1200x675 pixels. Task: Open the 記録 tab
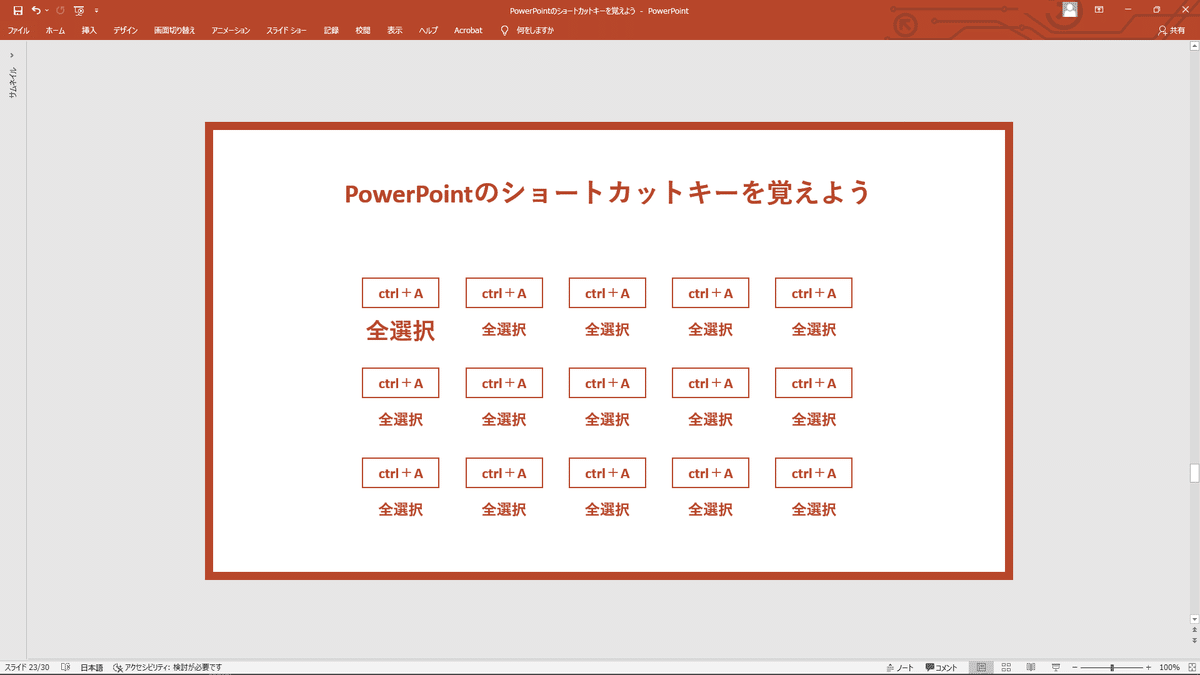pyautogui.click(x=331, y=30)
